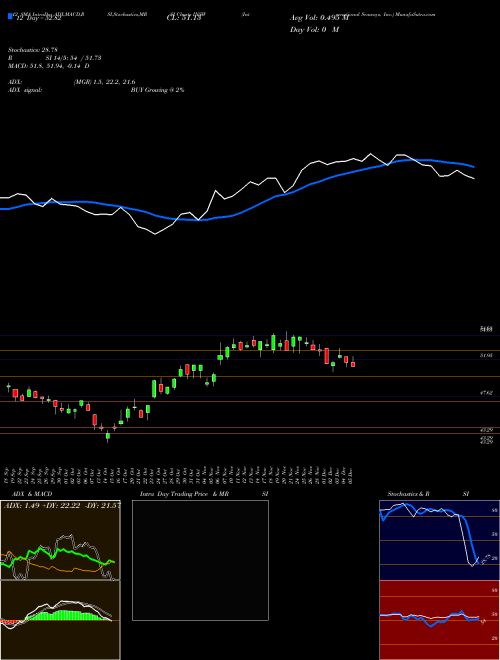This screenshot has height=660, width=500.
Task: Click the 'Stochastics: 28.78' reading
Action: pos(32,50)
